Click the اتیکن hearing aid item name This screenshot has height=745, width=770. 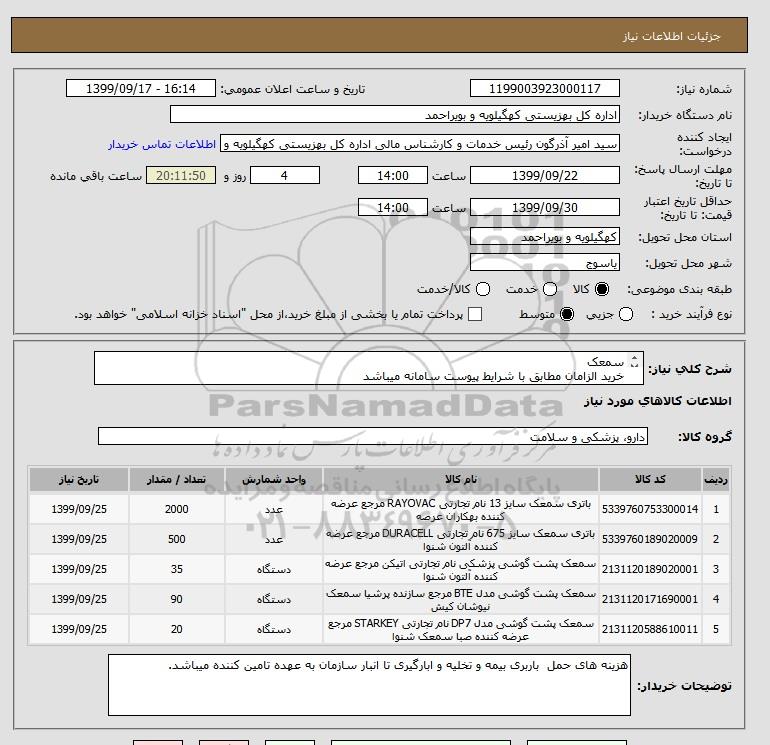461,570
